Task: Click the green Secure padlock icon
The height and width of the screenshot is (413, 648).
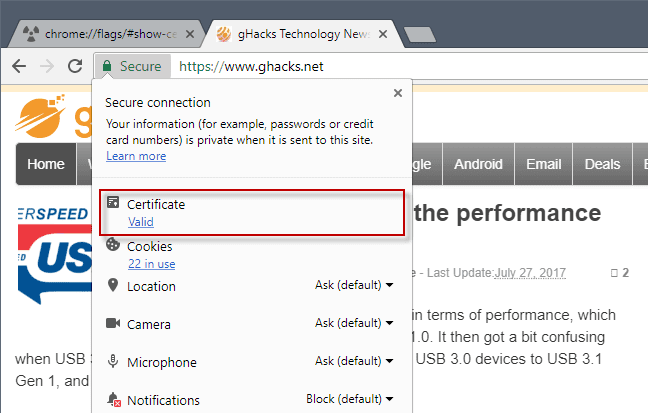Action: click(x=107, y=66)
